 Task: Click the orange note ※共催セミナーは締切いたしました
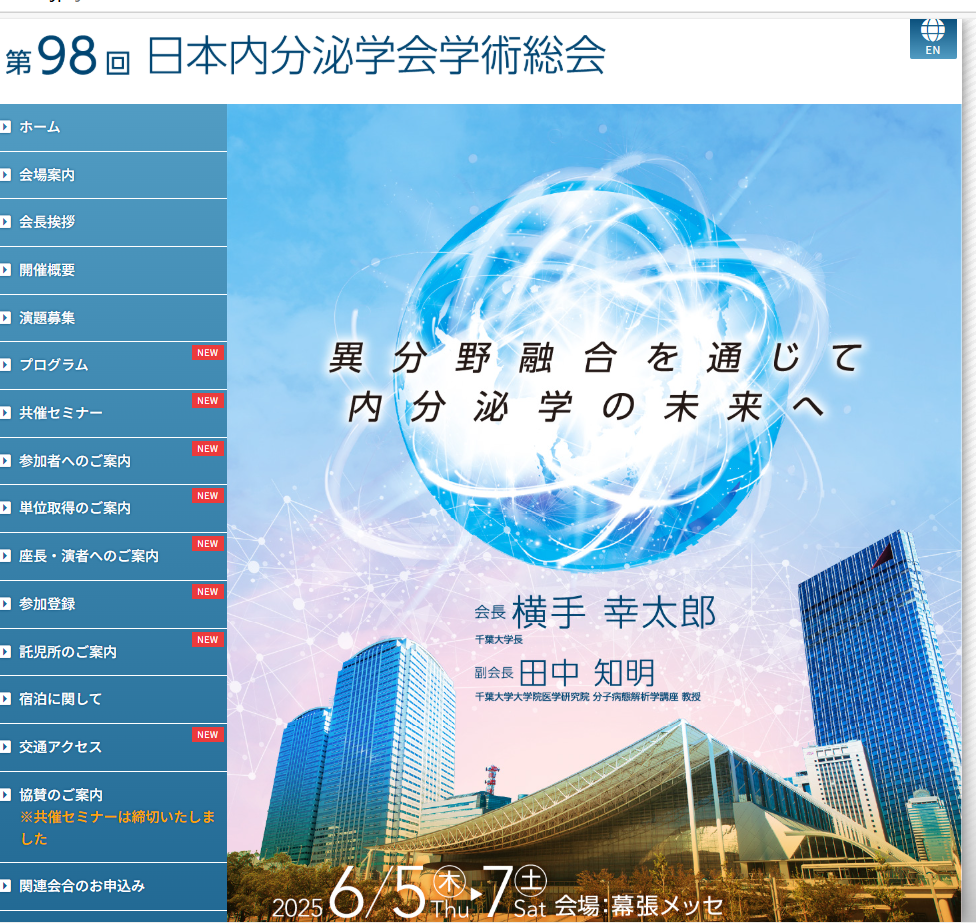(x=118, y=828)
